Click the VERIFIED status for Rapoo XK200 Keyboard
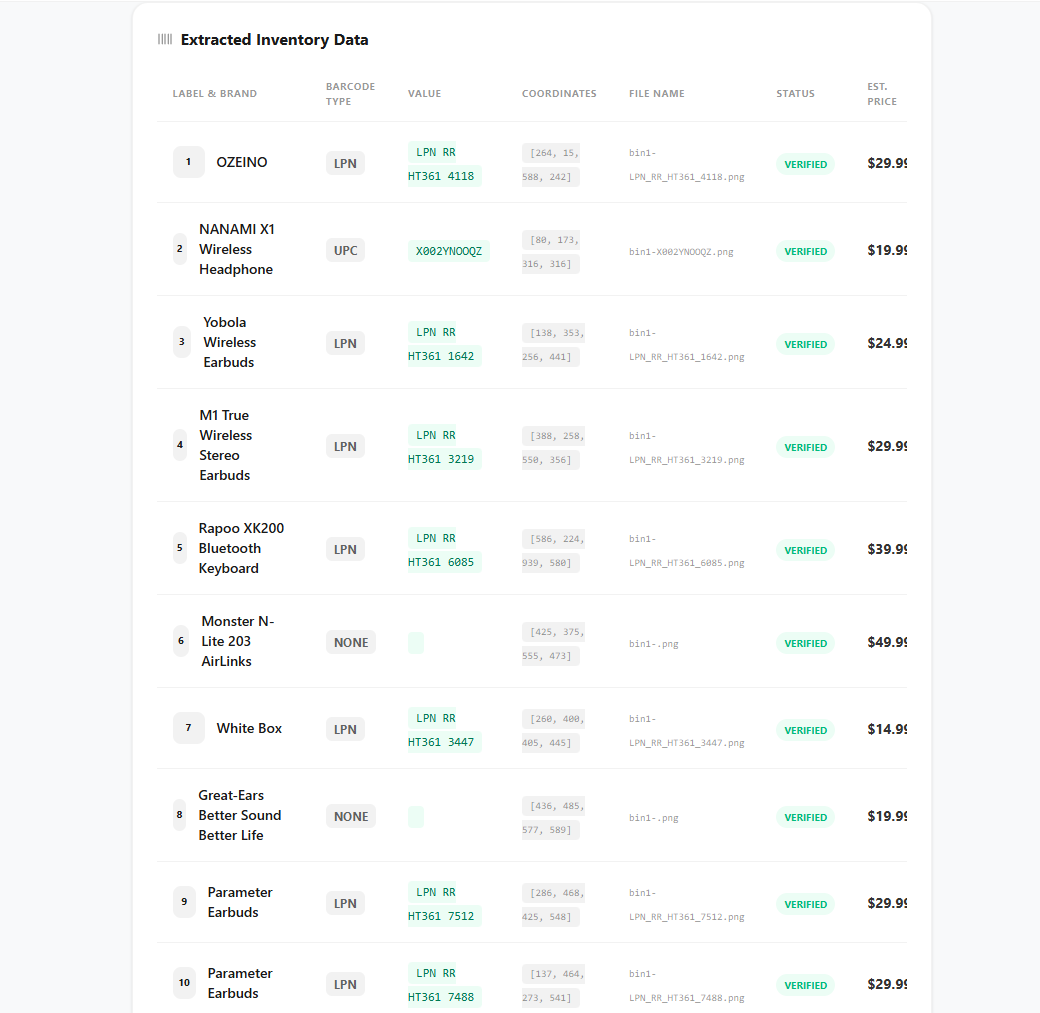The width and height of the screenshot is (1040, 1013). click(x=805, y=550)
